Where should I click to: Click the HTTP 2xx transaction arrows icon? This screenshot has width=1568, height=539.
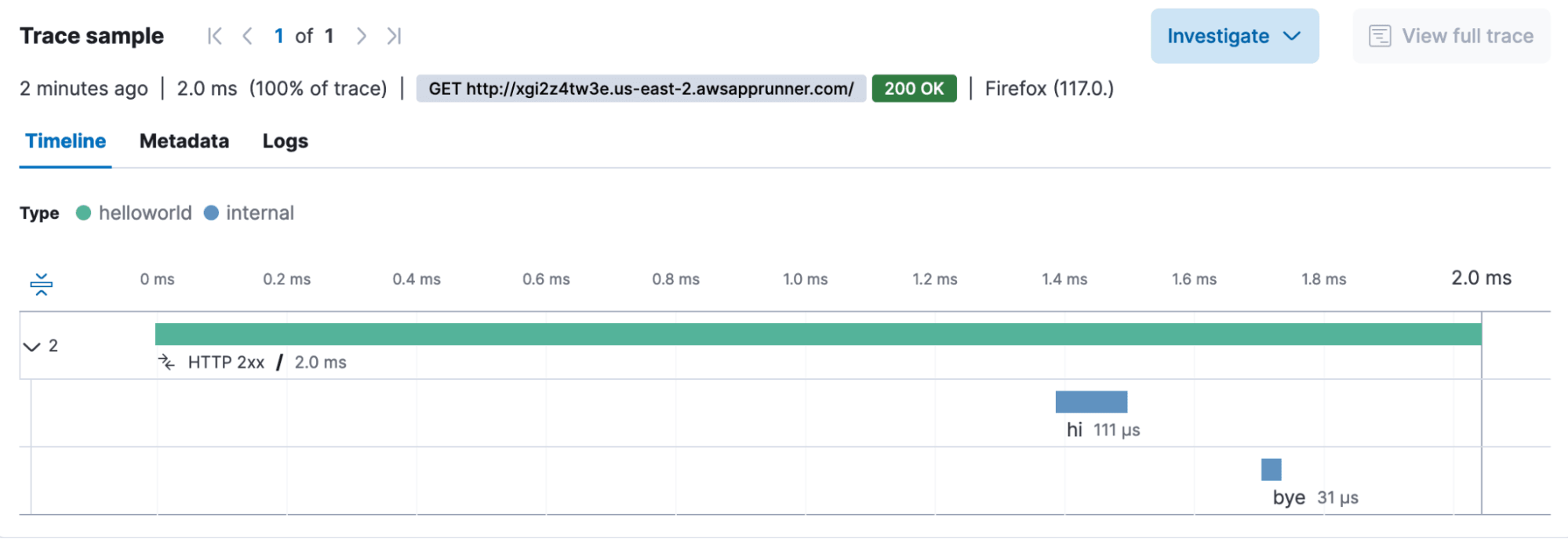[x=166, y=362]
